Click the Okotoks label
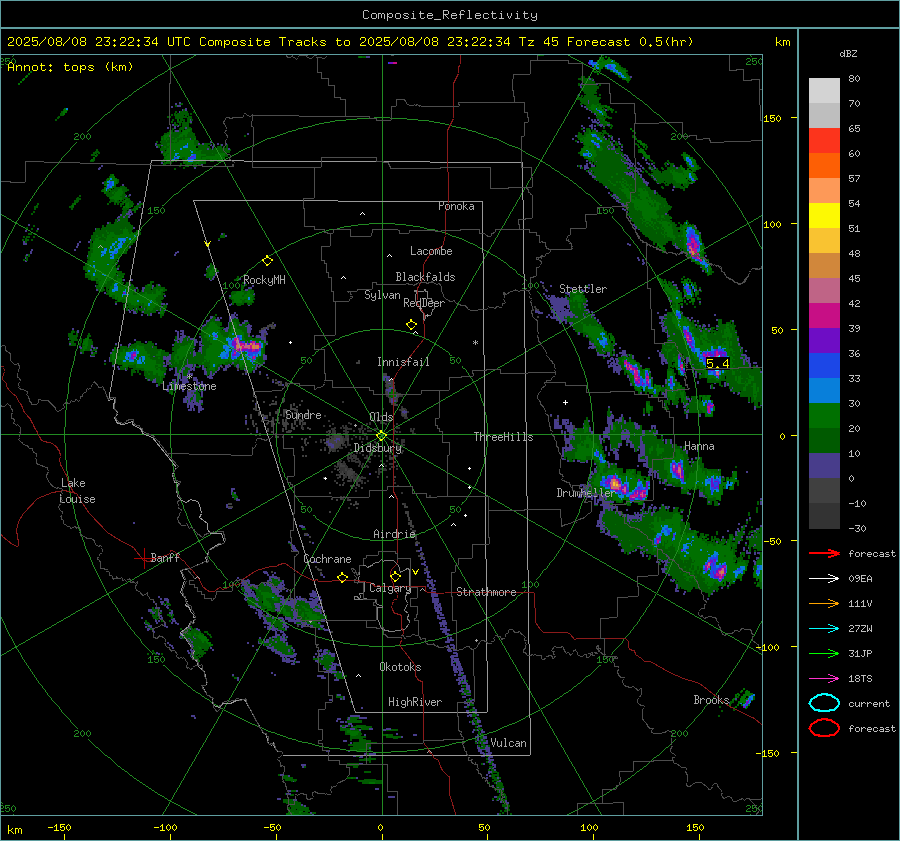The width and height of the screenshot is (900, 841). 400,667
